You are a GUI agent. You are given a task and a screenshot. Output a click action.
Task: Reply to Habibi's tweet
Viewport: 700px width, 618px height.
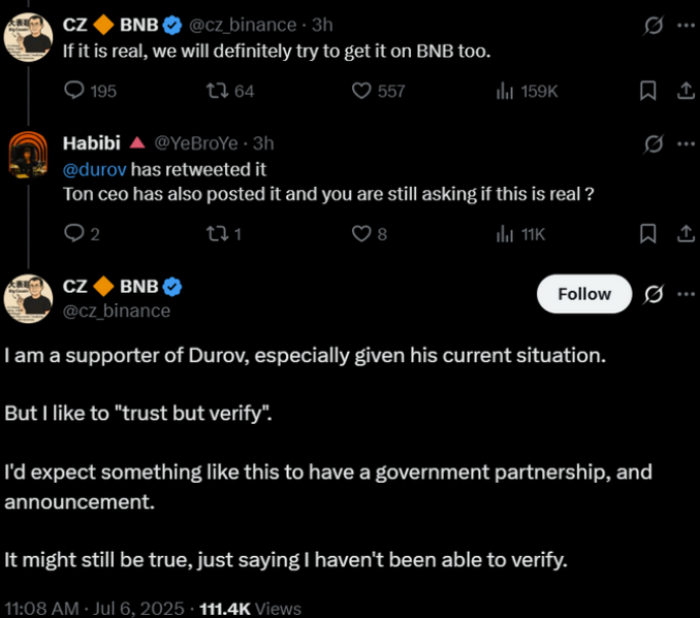tap(75, 234)
